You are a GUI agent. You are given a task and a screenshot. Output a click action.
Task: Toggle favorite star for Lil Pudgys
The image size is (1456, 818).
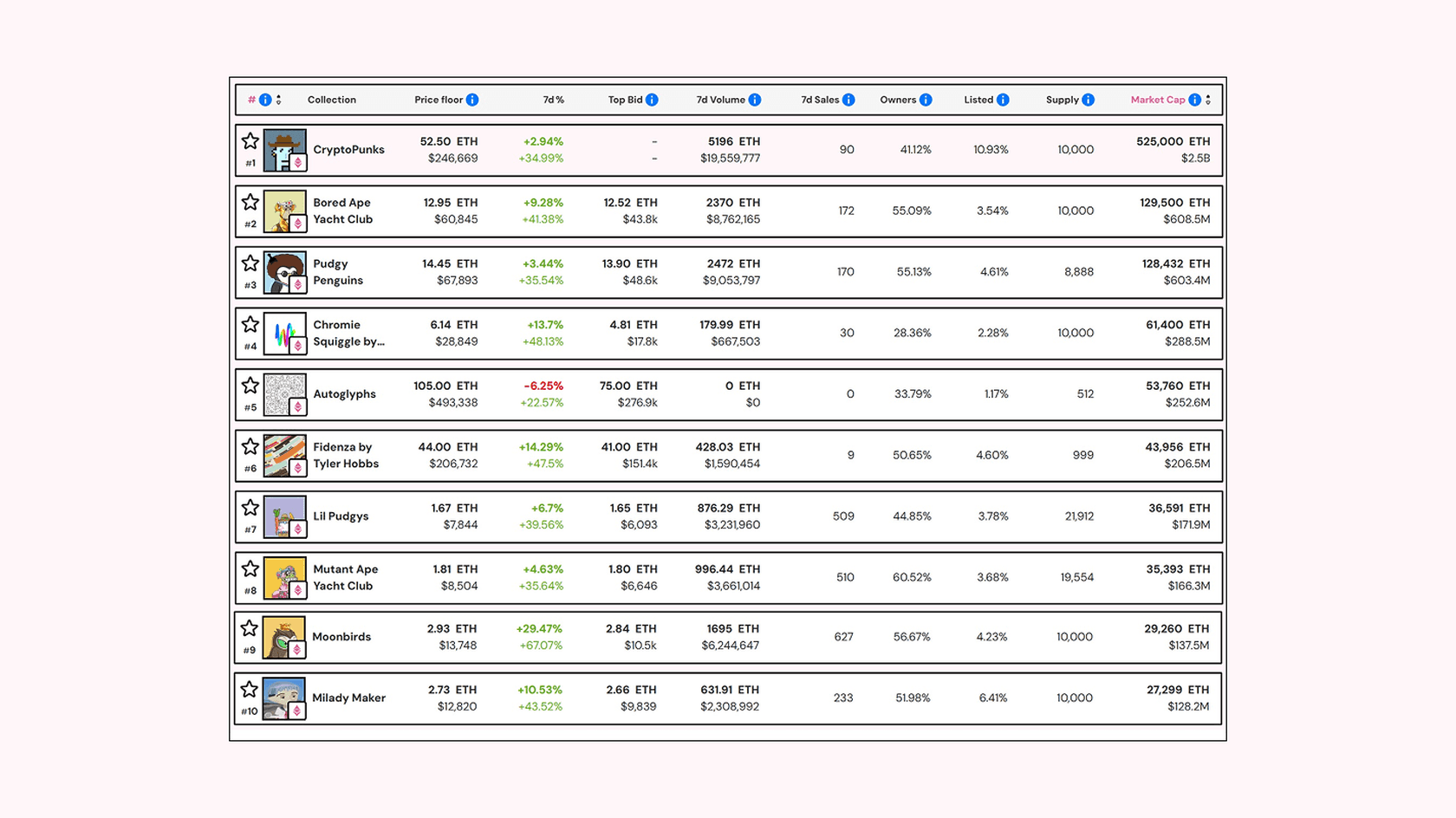pyautogui.click(x=250, y=507)
